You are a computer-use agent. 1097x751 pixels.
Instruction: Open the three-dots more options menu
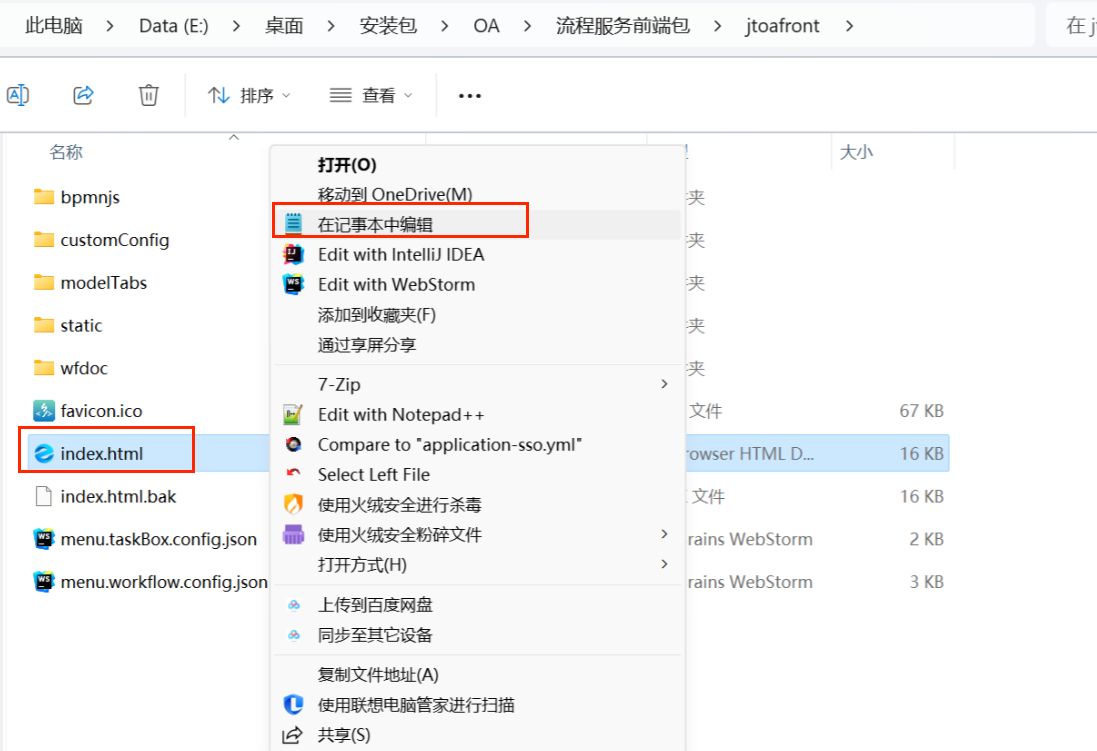click(x=470, y=96)
